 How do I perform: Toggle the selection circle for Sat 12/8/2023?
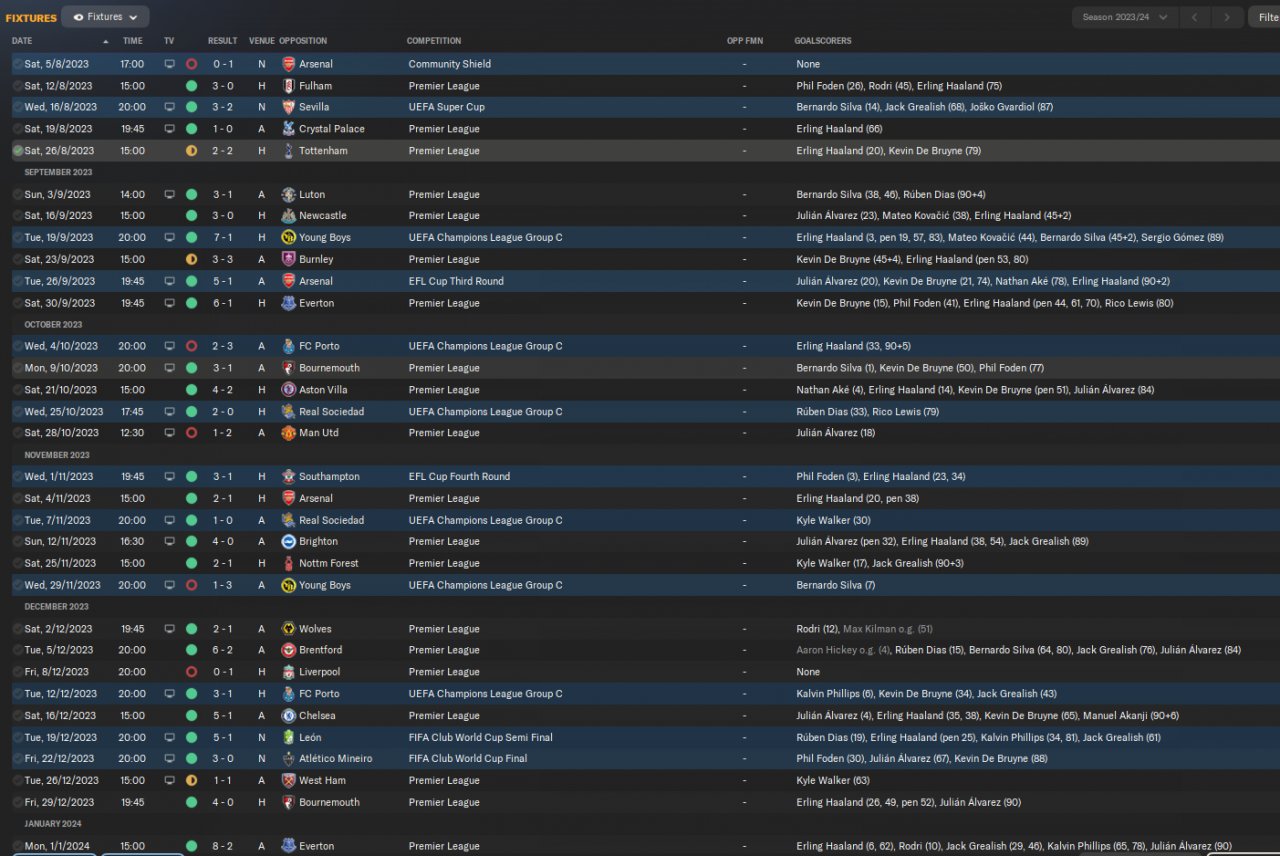tap(18, 86)
